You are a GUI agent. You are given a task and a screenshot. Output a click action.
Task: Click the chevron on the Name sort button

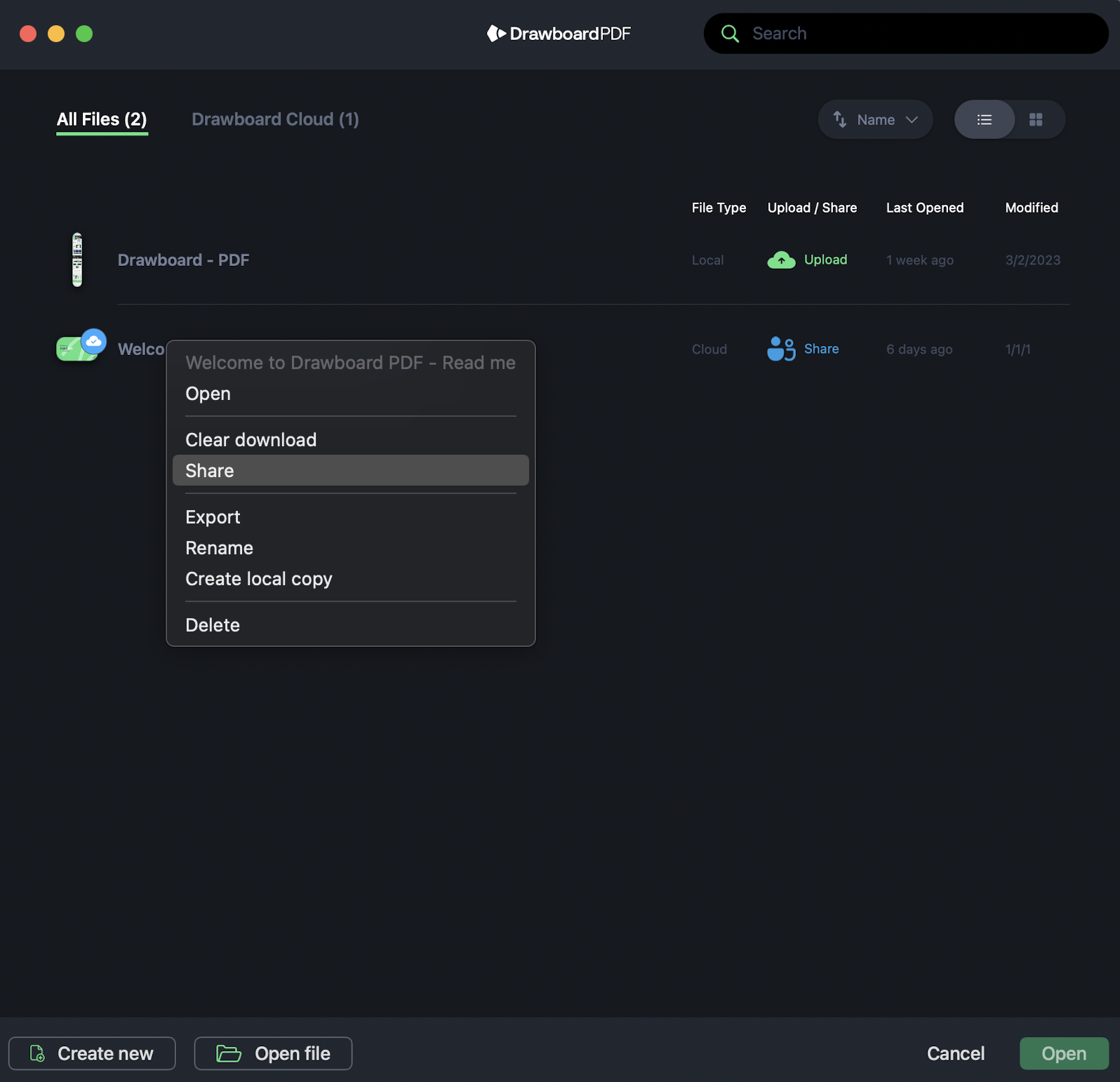pyautogui.click(x=912, y=119)
